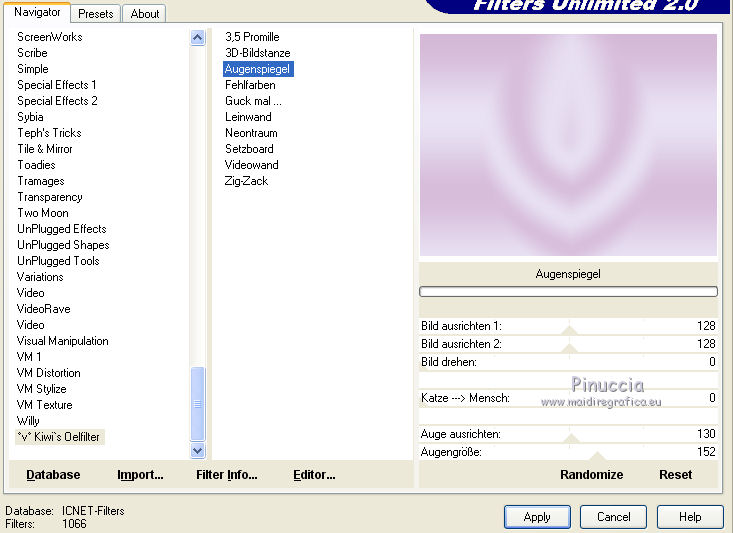This screenshot has height=533, width=733.
Task: Select the 3,5 Promille filter
Action: tap(252, 37)
